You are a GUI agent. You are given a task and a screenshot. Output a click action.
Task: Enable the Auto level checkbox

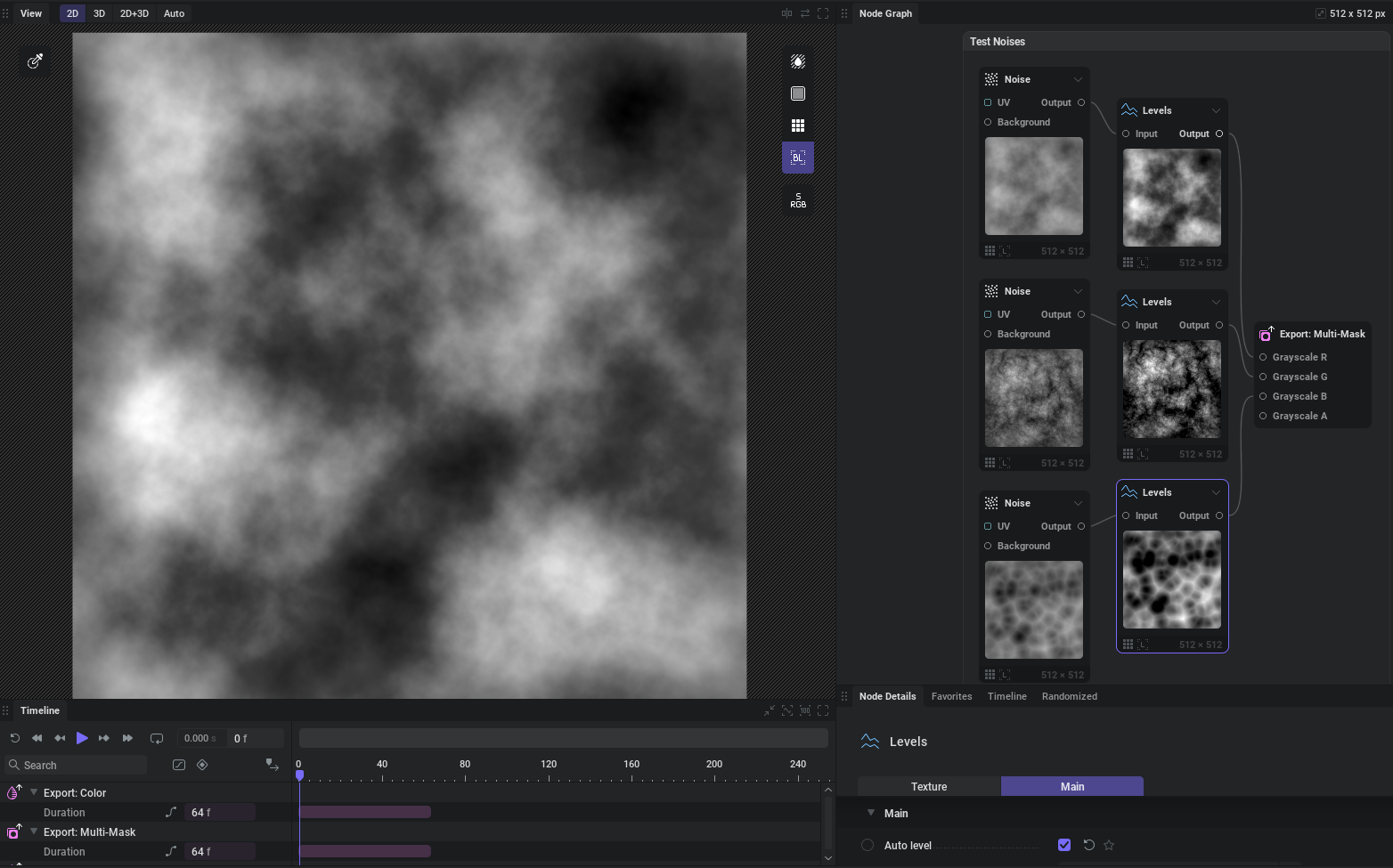pyautogui.click(x=1064, y=845)
